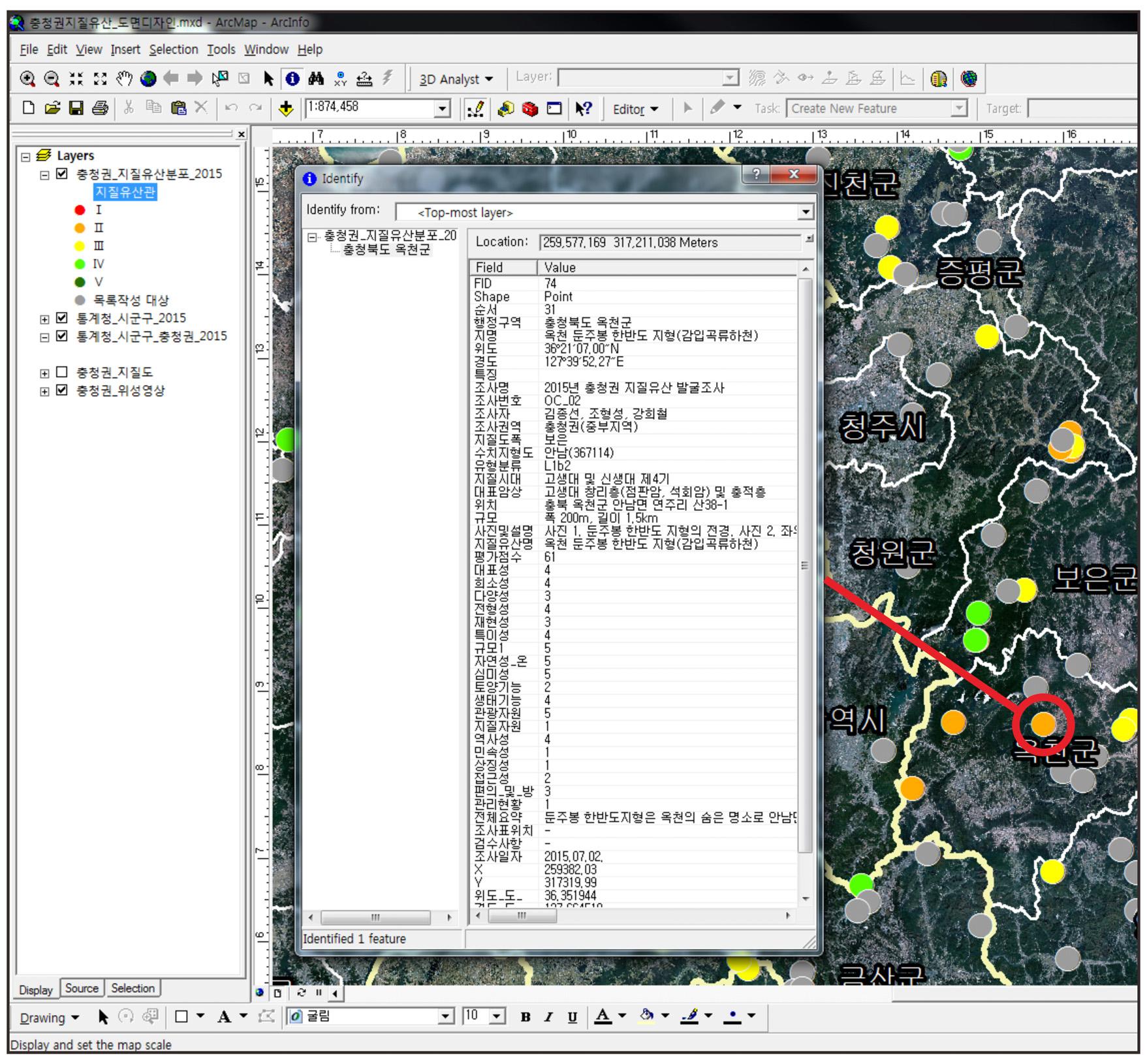Open the Selection menu
The width and height of the screenshot is (1147, 1064).
[x=173, y=50]
